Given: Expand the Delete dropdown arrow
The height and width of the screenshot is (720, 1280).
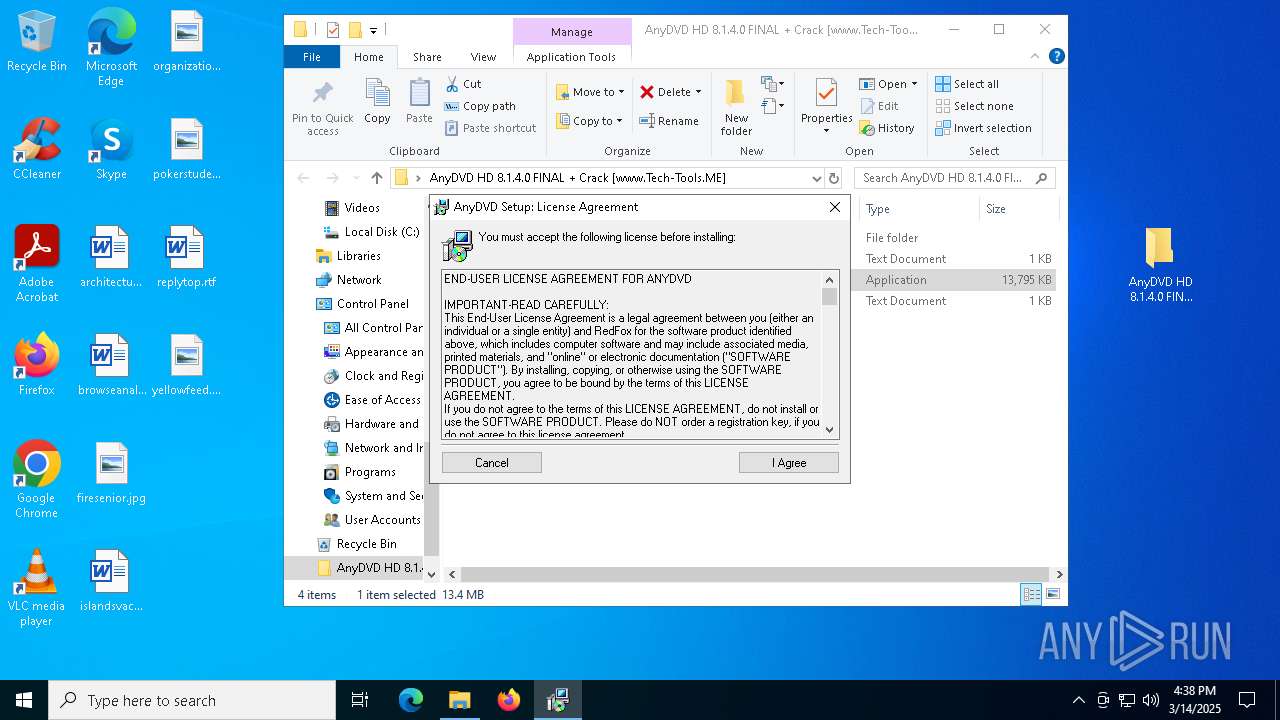Looking at the screenshot, I should pos(698,92).
